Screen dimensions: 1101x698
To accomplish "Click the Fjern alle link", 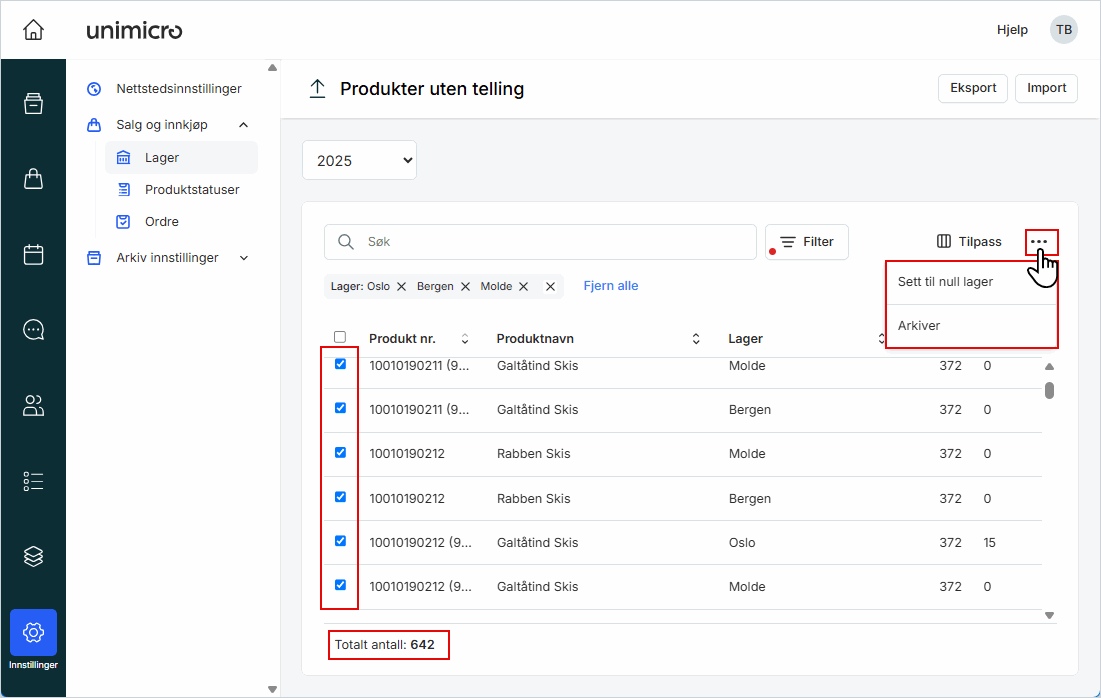I will point(610,286).
